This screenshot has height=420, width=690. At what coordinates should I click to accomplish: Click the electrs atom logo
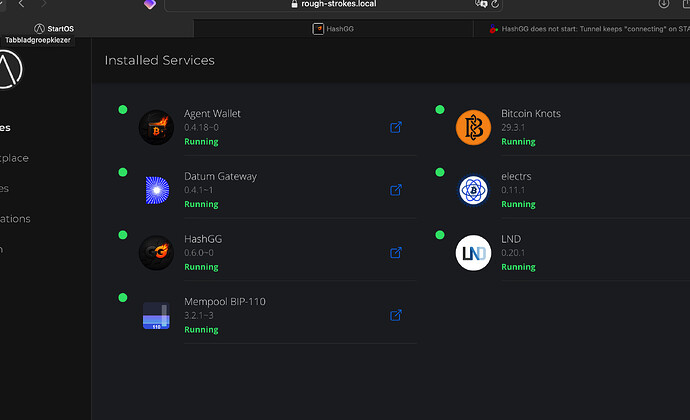[x=473, y=190]
